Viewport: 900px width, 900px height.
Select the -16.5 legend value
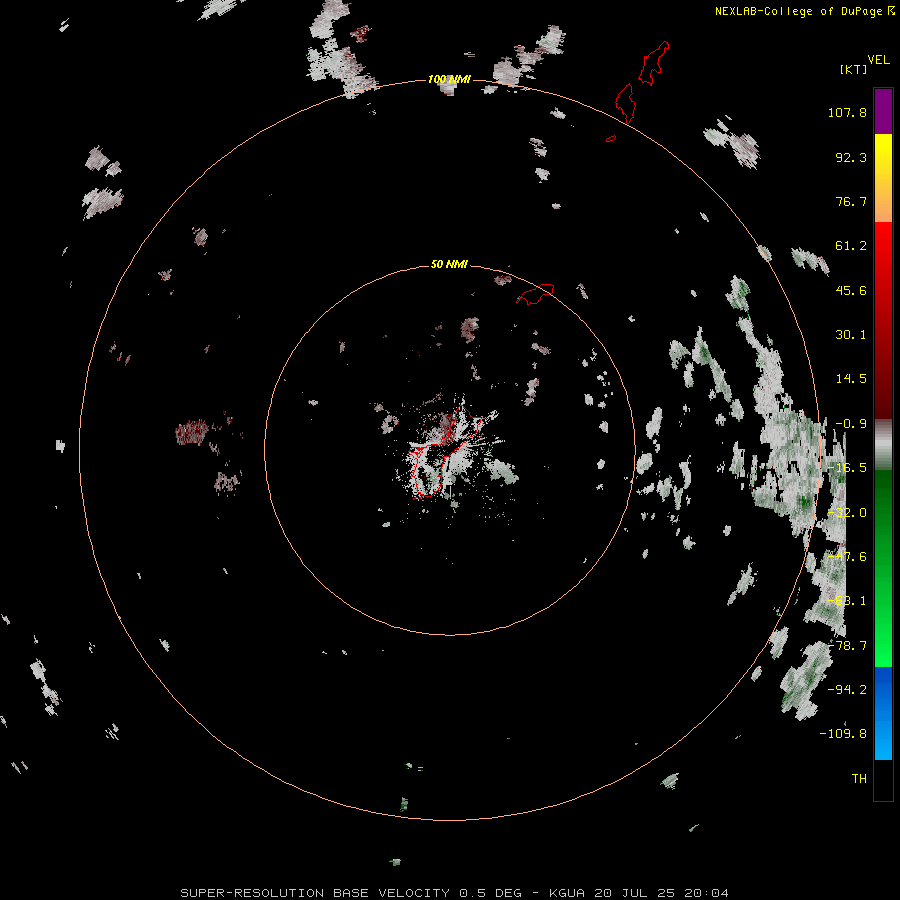point(847,468)
